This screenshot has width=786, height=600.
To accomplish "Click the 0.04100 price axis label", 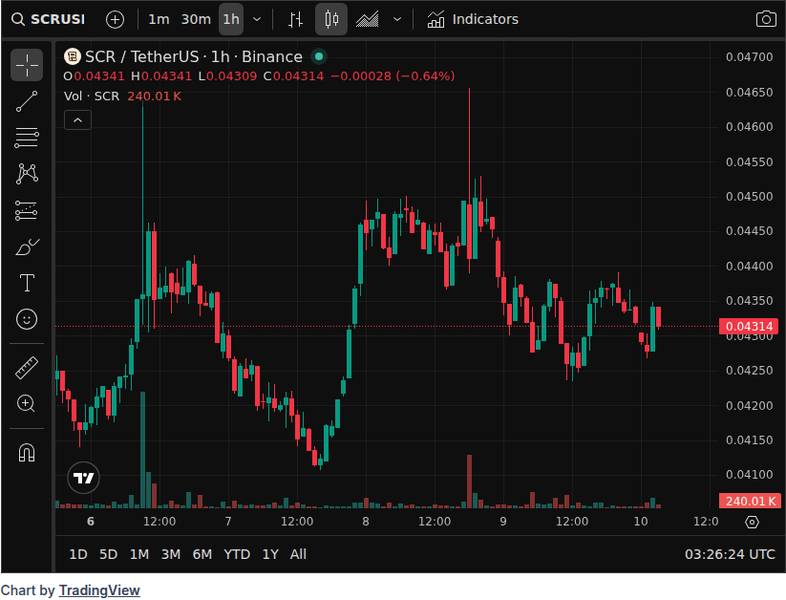I will click(749, 474).
